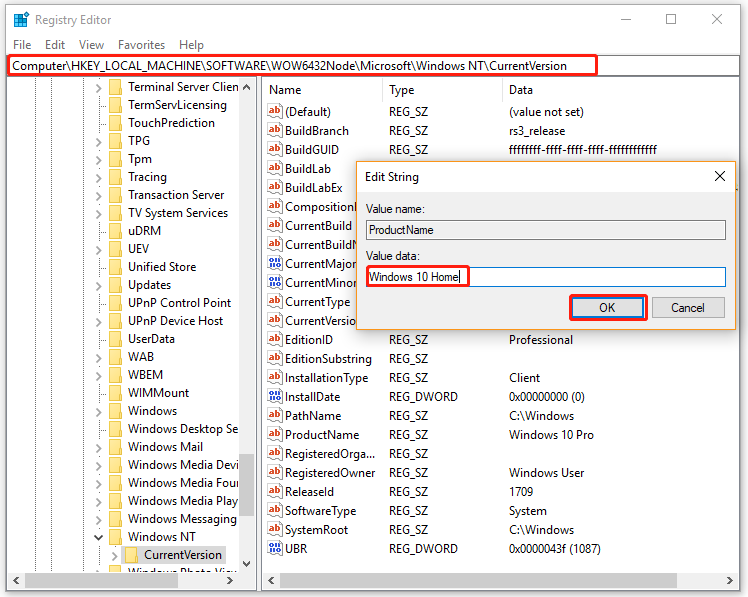Viewport: 748px width, 597px height.
Task: Click the Windows Mail folder icon
Action: [115, 447]
